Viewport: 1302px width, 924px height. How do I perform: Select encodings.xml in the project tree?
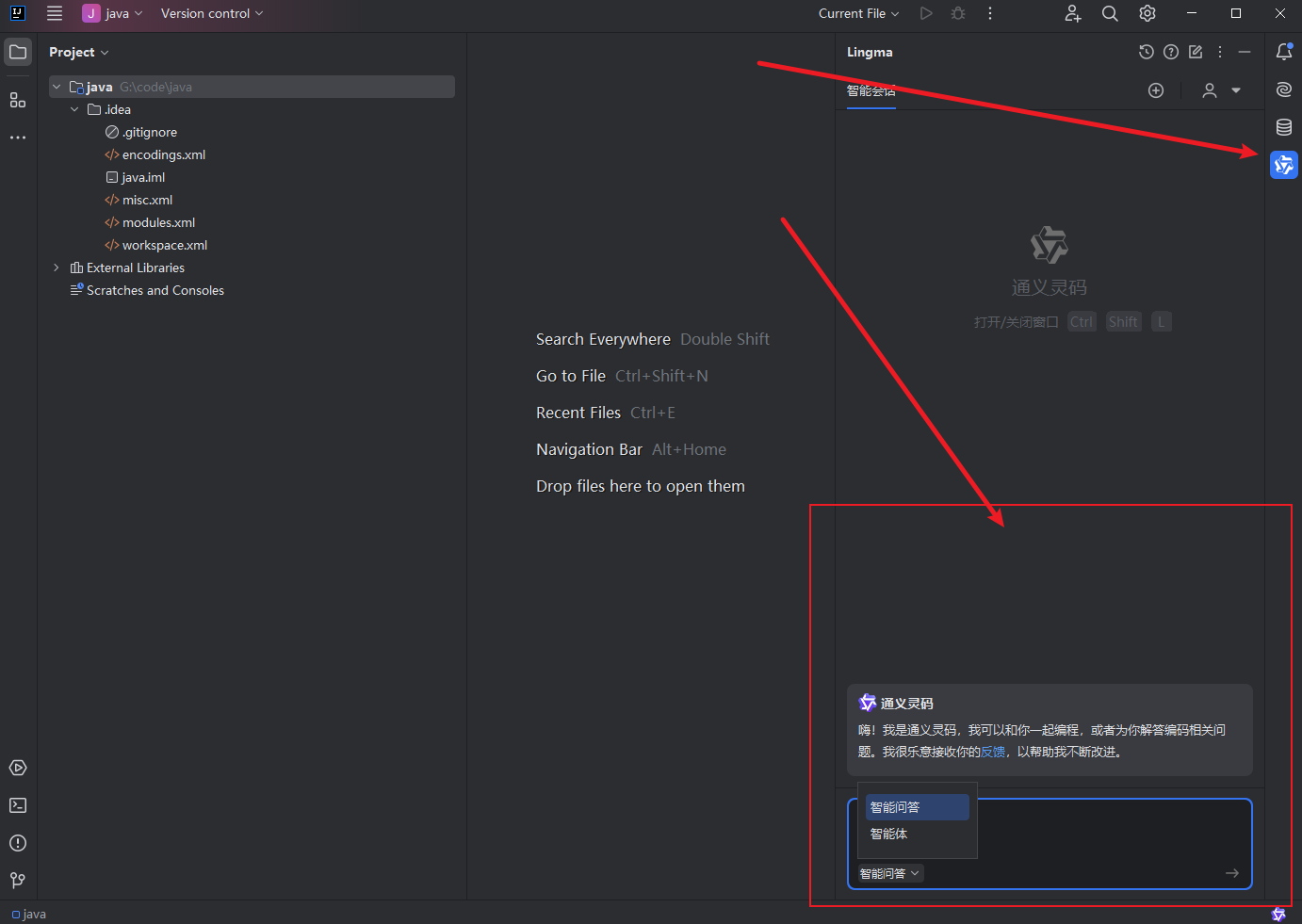click(155, 154)
